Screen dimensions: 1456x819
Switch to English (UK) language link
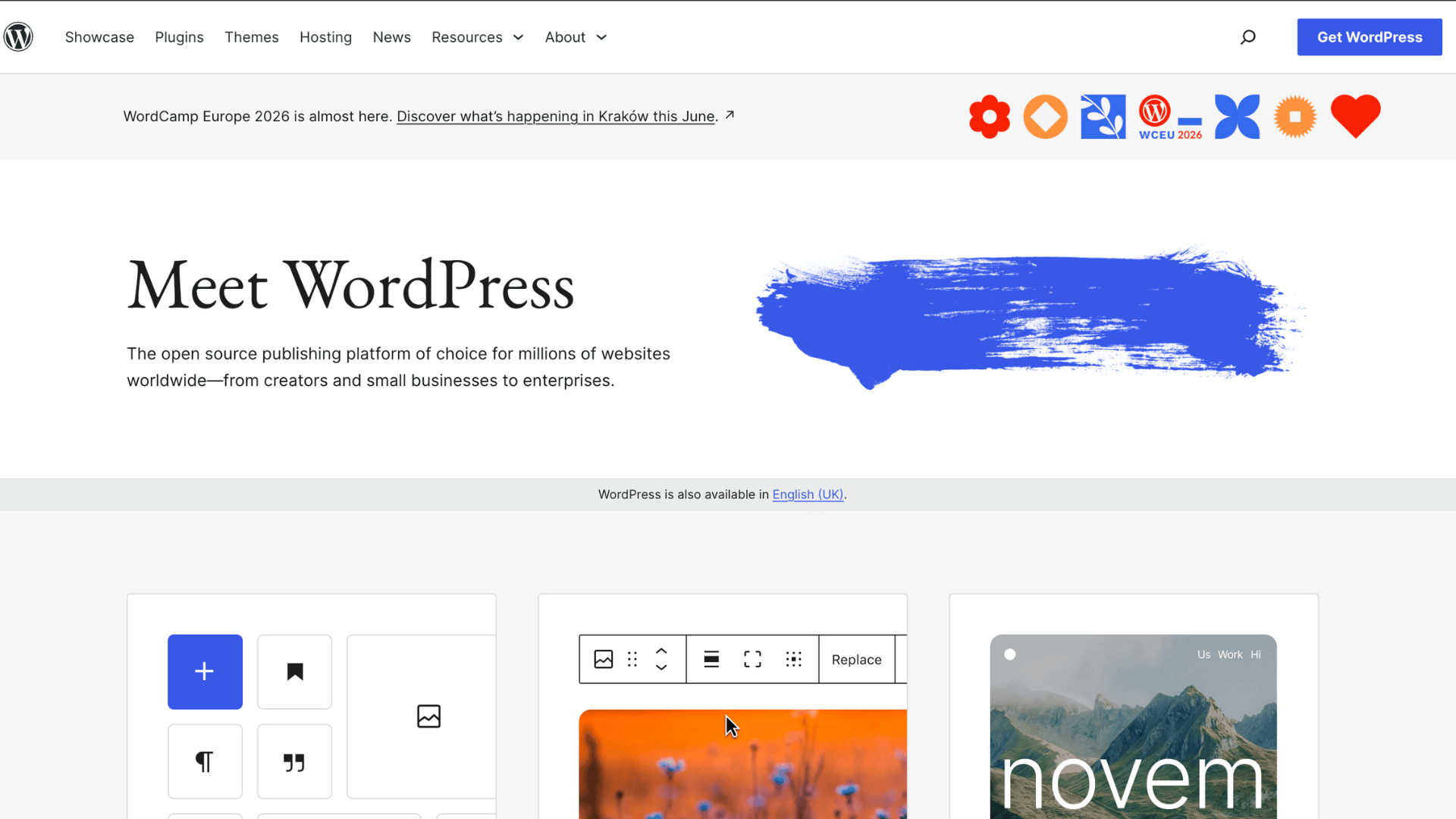808,494
